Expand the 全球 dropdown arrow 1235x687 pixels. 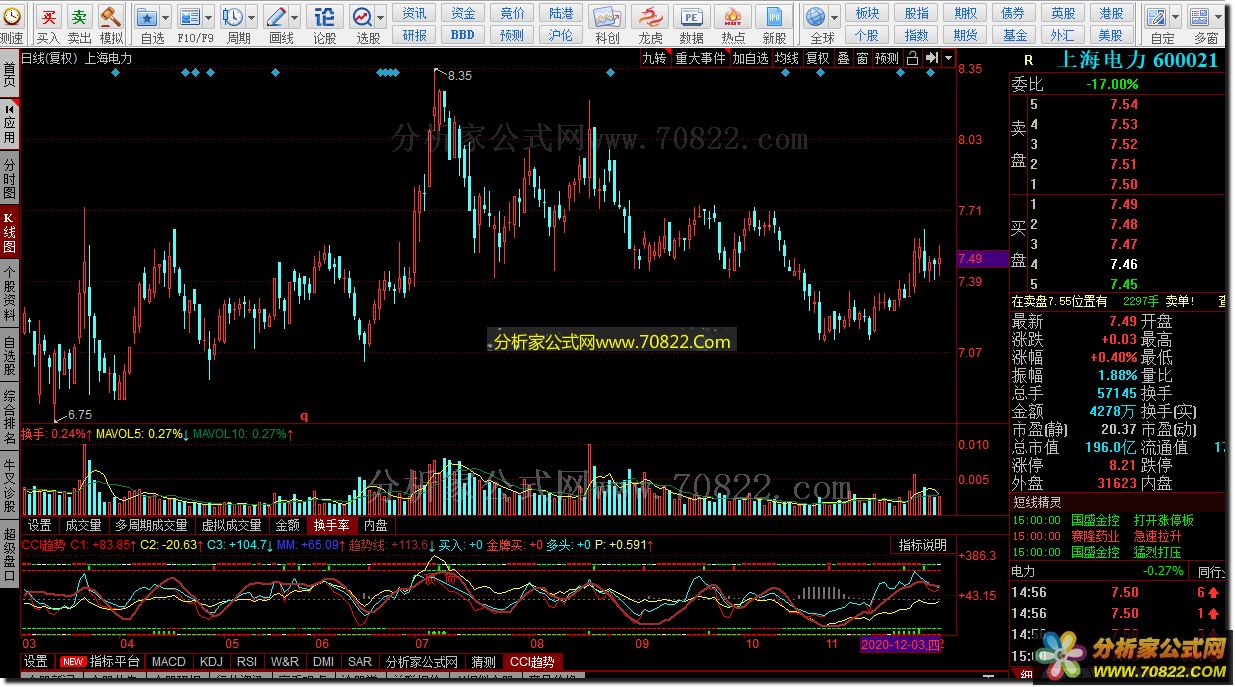[x=835, y=18]
